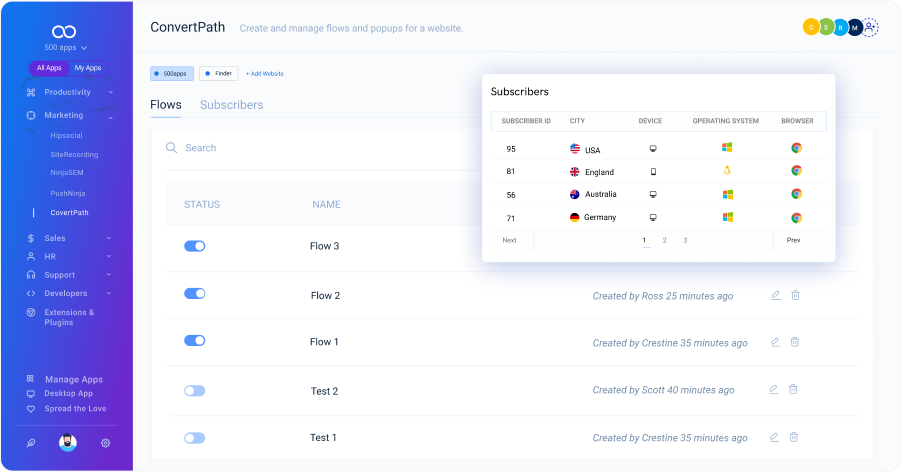Click the Add Website link
Screen dimensions: 902x472
coord(265,73)
